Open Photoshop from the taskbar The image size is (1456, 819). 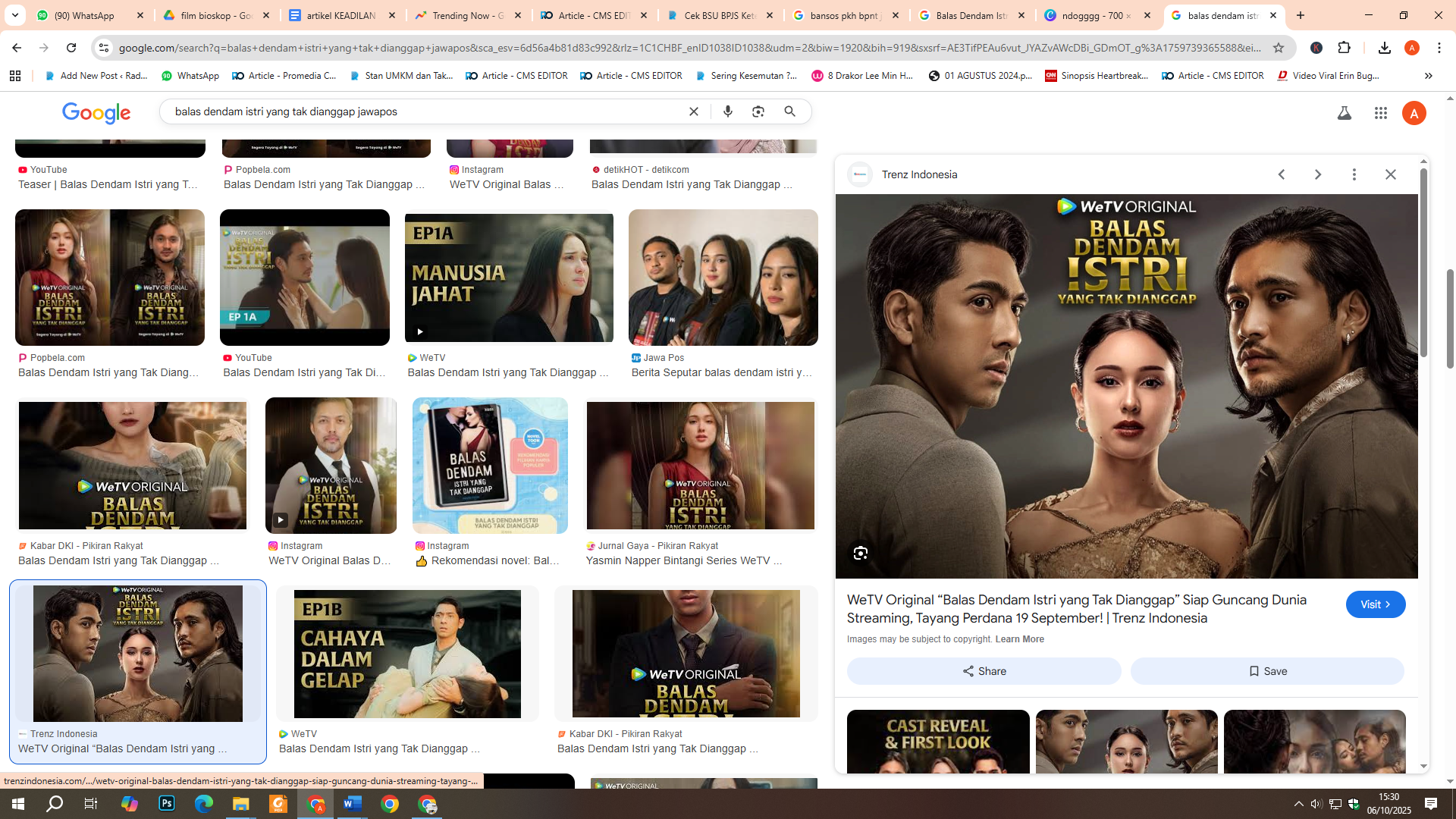click(167, 804)
